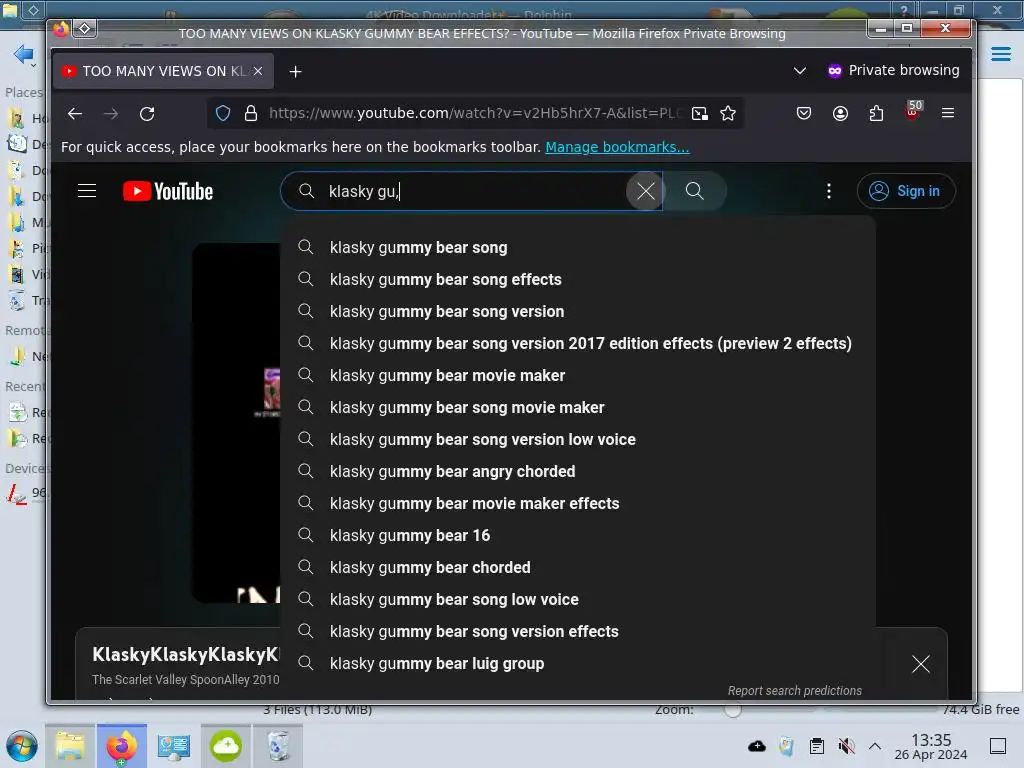1024x768 pixels.
Task: Submit the search with the magnifier button
Action: pyautogui.click(x=695, y=191)
